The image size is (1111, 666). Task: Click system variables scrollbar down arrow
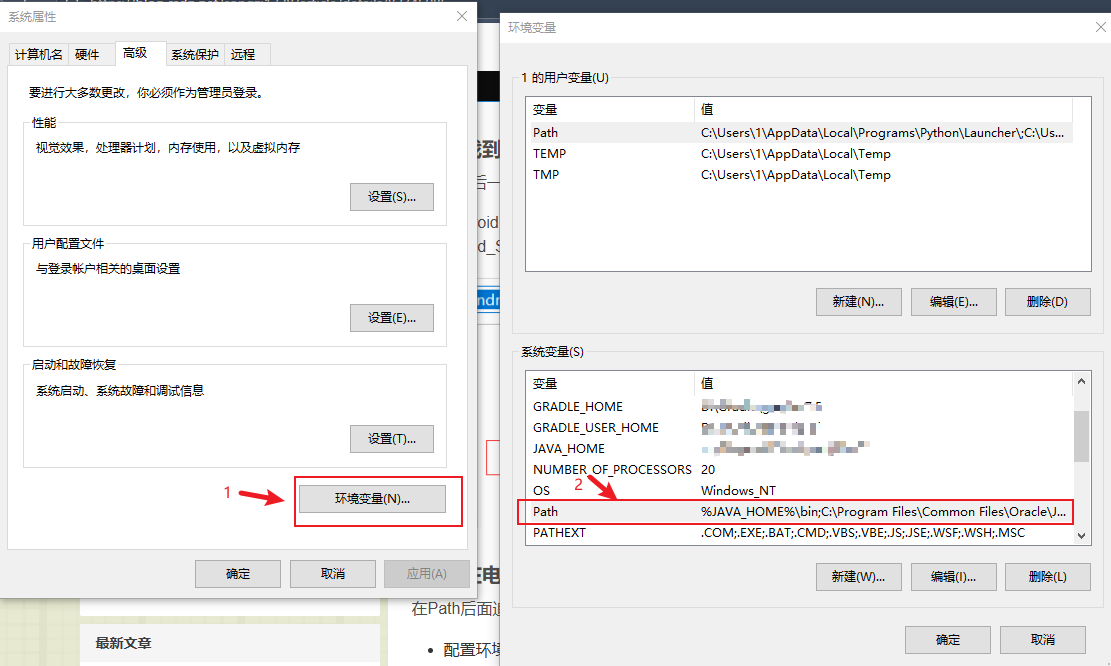1081,536
